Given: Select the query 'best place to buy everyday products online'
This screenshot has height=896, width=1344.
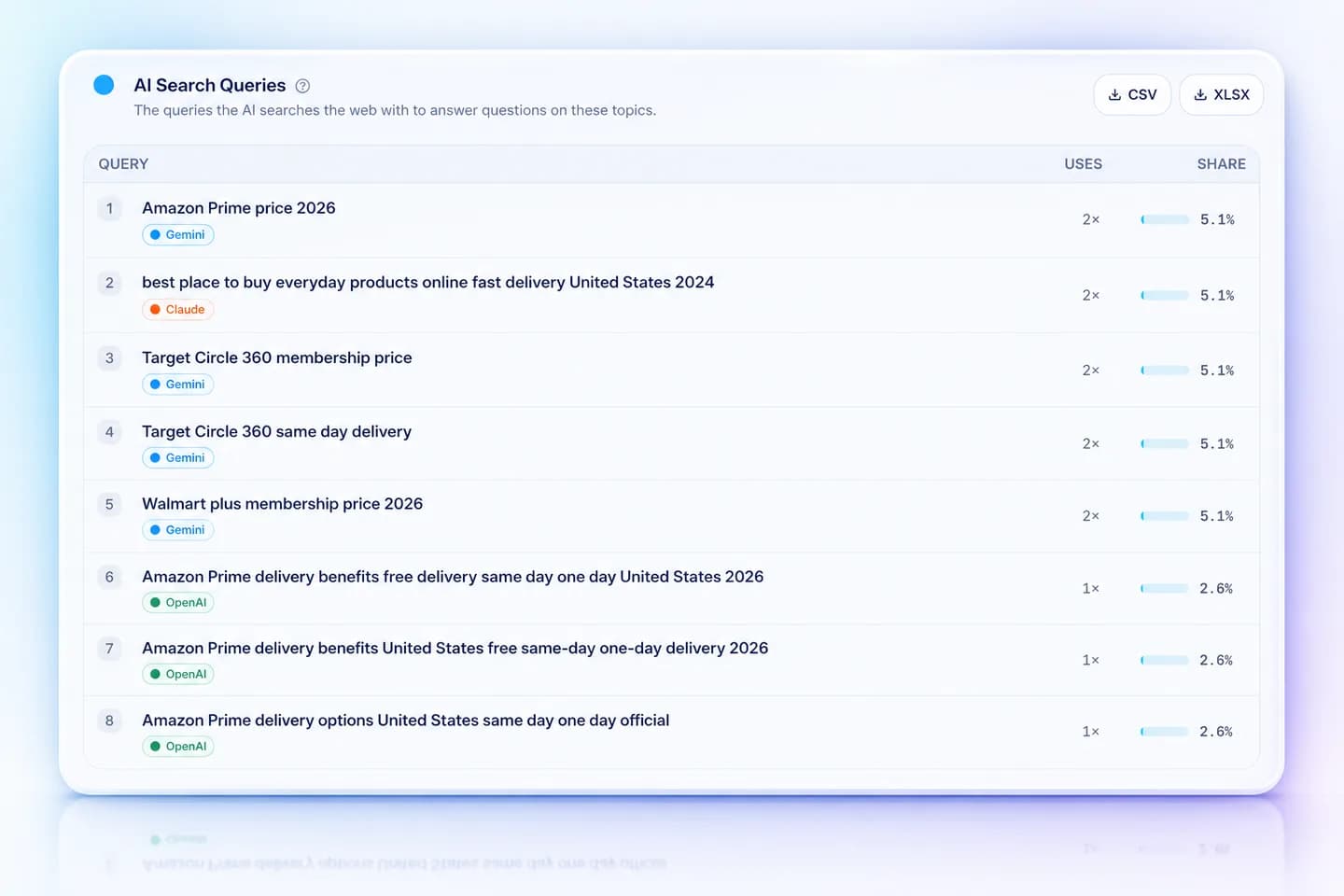Looking at the screenshot, I should tap(427, 282).
